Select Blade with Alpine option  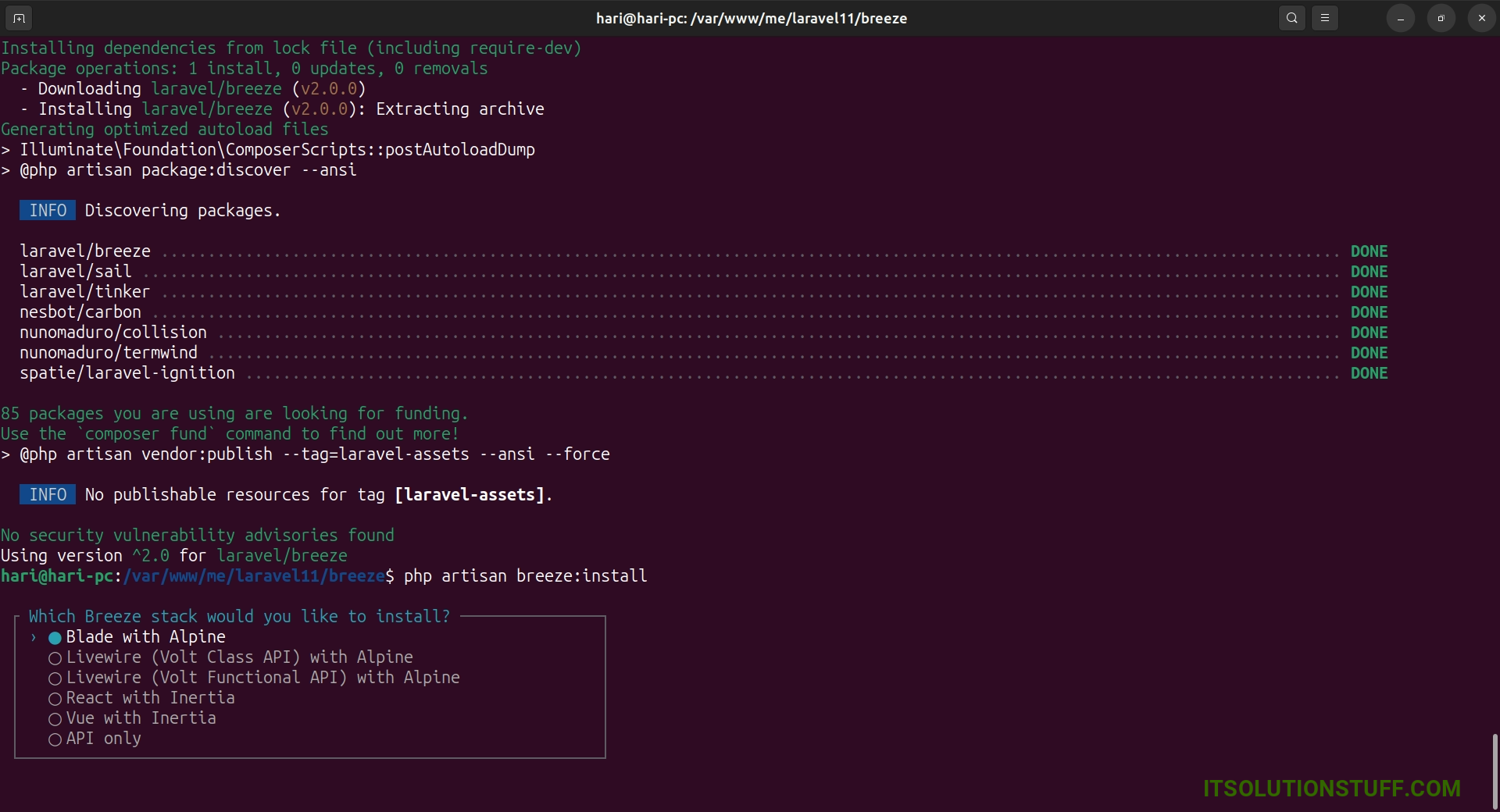click(137, 637)
